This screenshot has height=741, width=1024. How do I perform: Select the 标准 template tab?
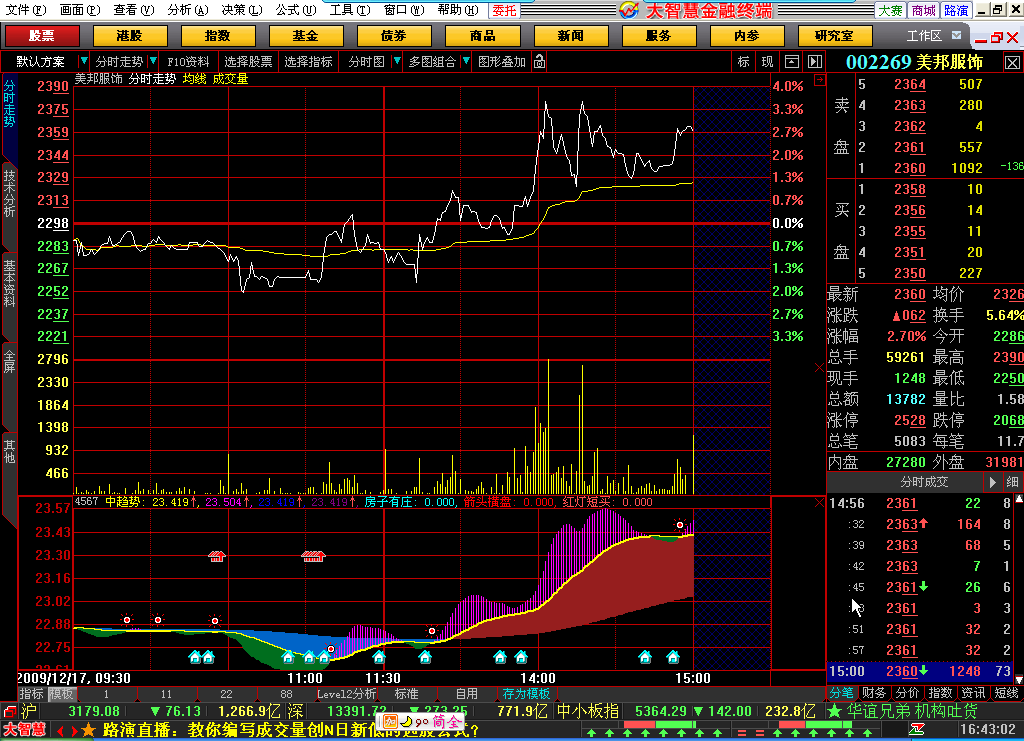pyautogui.click(x=406, y=693)
